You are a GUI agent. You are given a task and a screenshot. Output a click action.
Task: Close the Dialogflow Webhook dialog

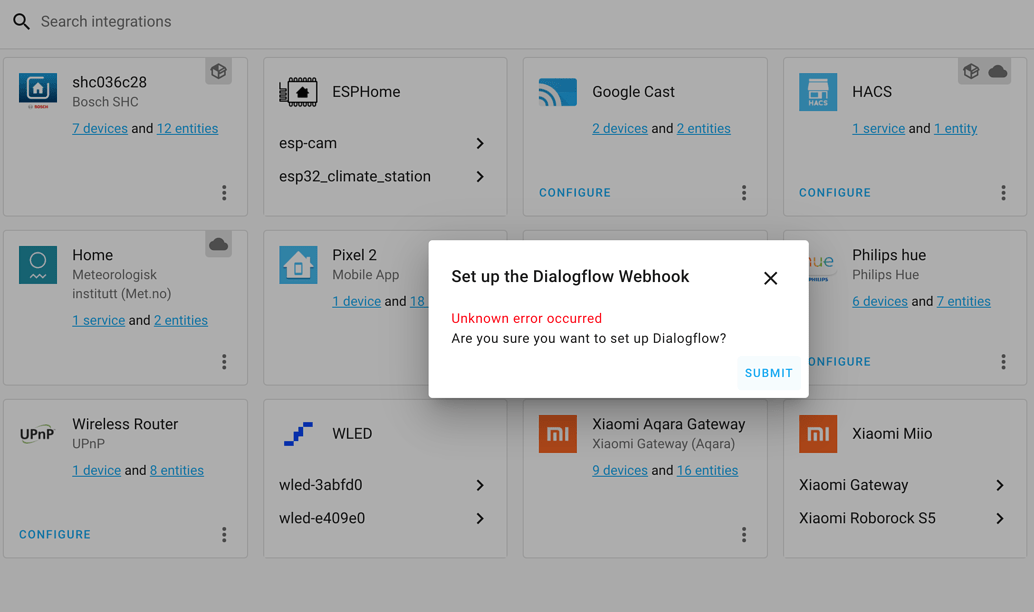(x=770, y=278)
